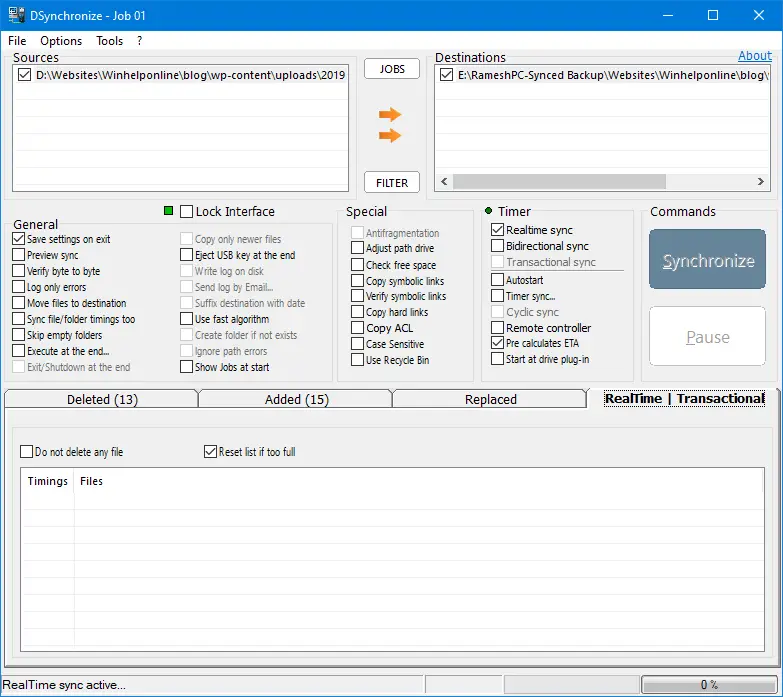
Task: Enable Sync file/folder timings too
Action: coord(18,319)
